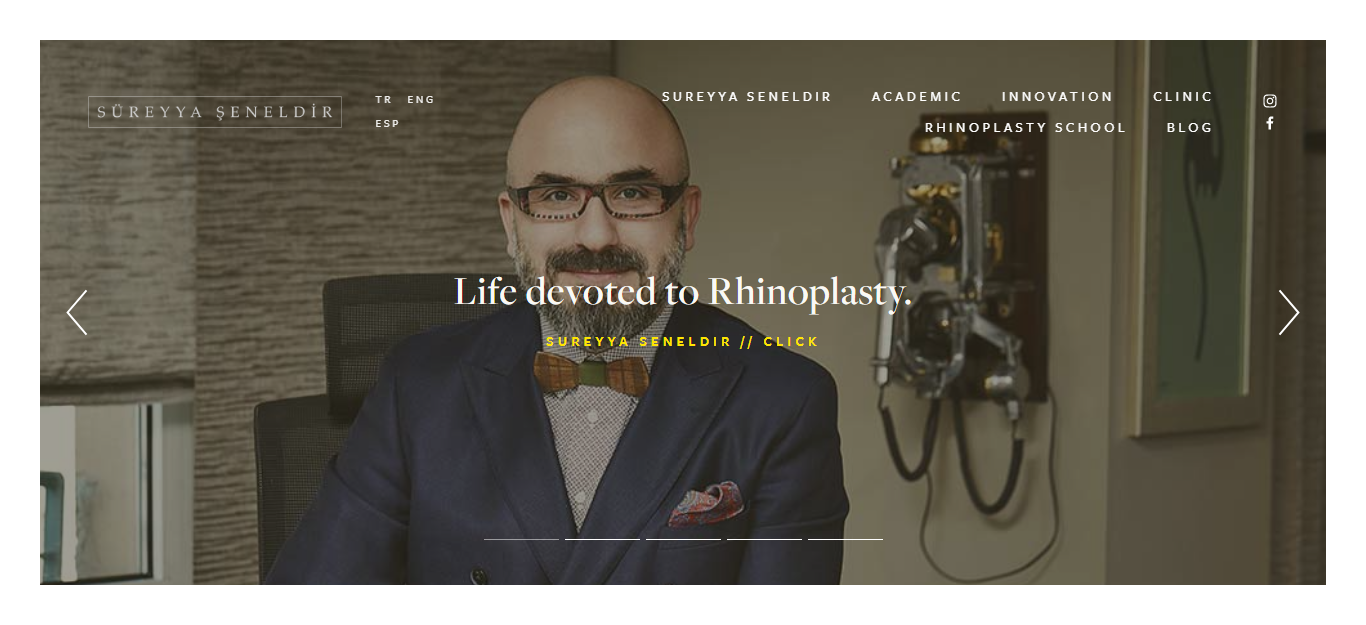Switch language to ESP
Image resolution: width=1366 pixels, height=625 pixels.
387,124
